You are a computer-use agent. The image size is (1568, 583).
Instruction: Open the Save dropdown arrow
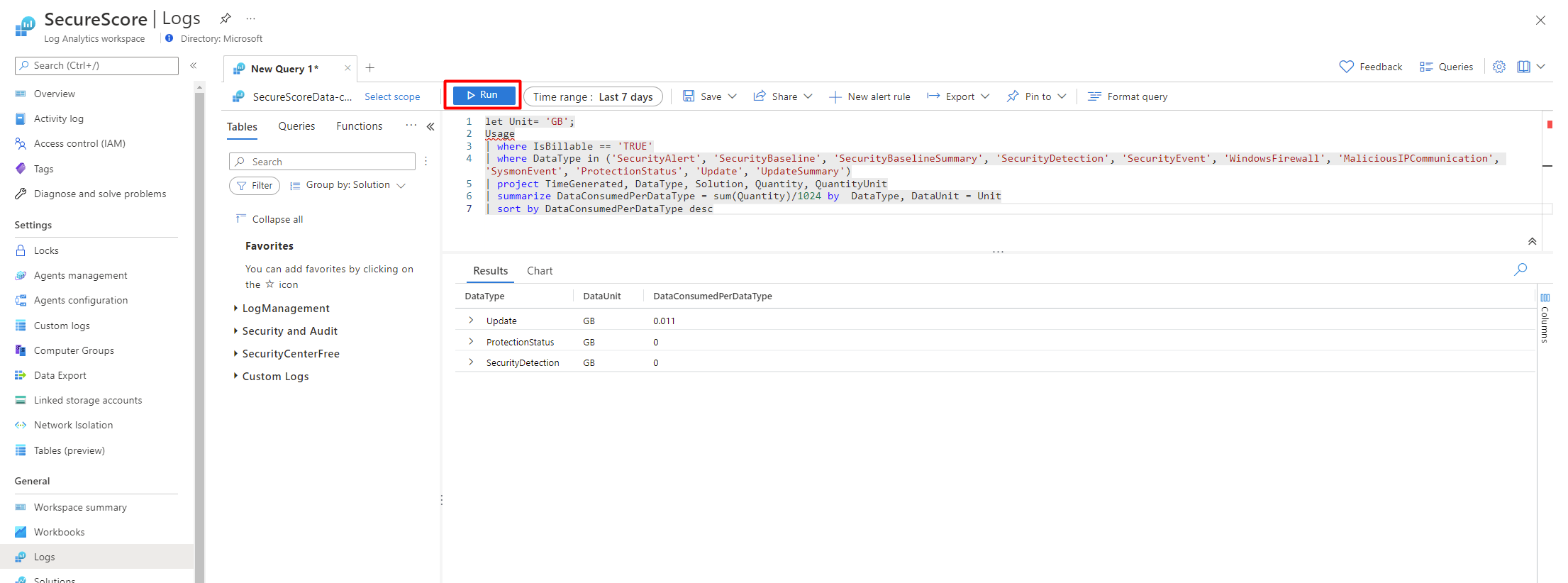point(733,96)
